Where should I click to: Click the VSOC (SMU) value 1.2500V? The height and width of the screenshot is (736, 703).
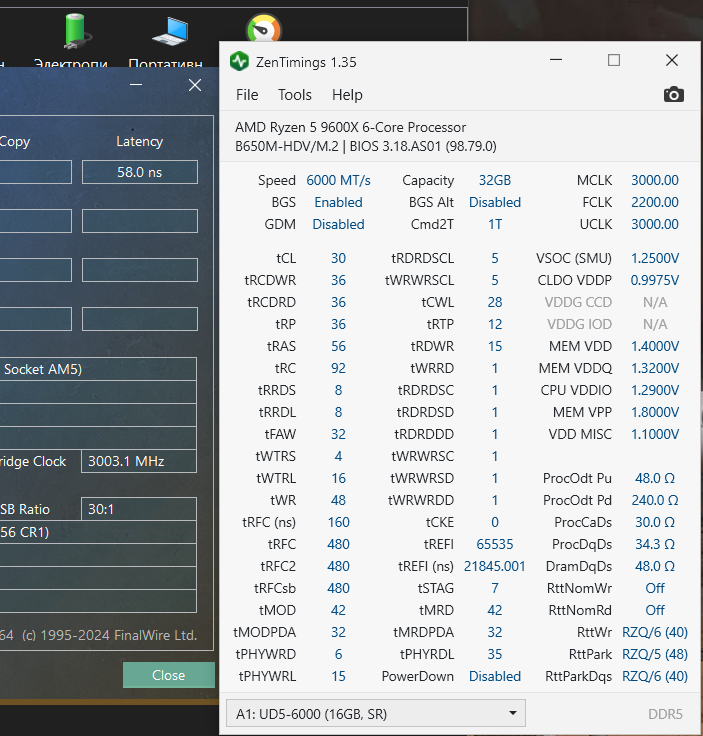[655, 258]
